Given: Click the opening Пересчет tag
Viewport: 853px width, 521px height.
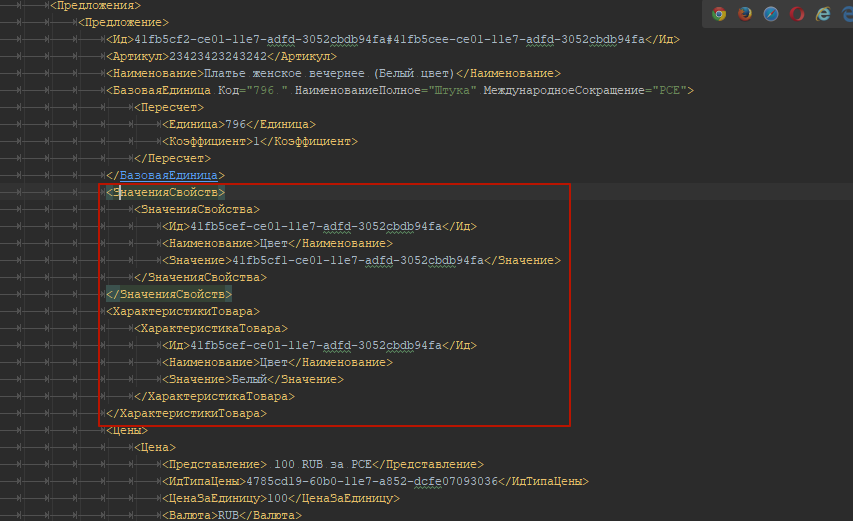Looking at the screenshot, I should pos(169,107).
